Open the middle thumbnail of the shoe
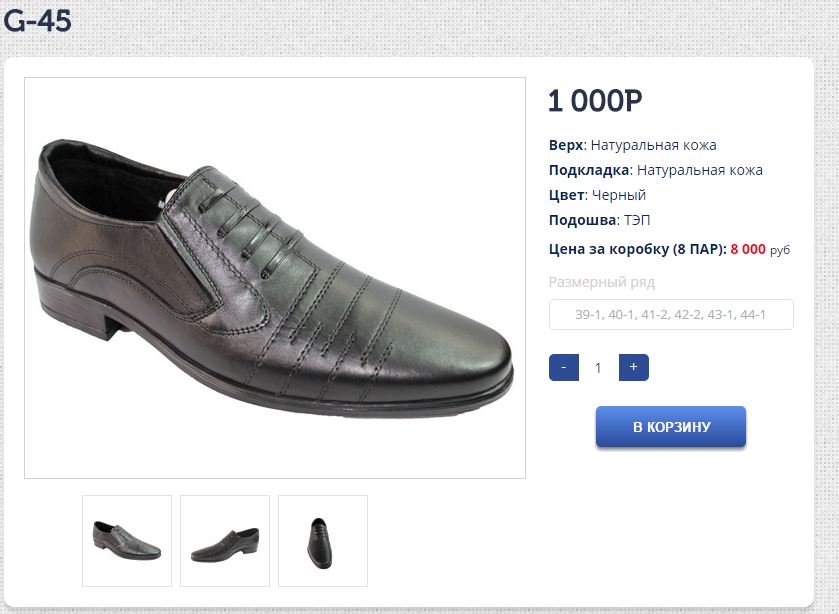839x614 pixels. [225, 541]
